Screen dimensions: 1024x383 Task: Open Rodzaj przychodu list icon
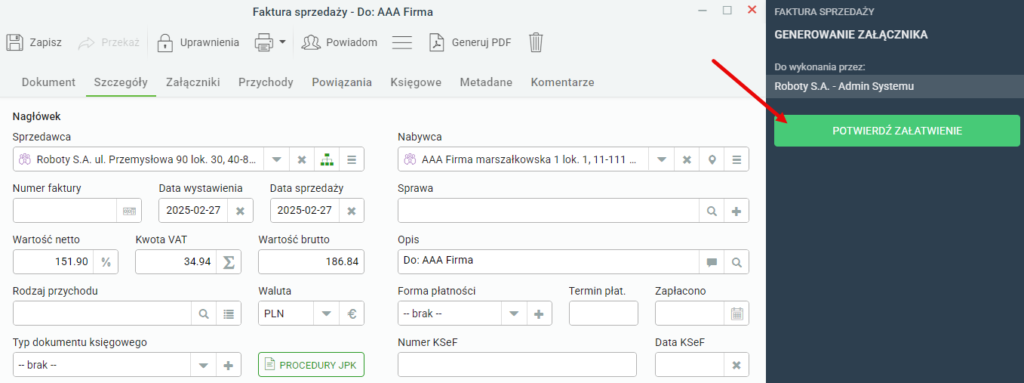click(229, 313)
